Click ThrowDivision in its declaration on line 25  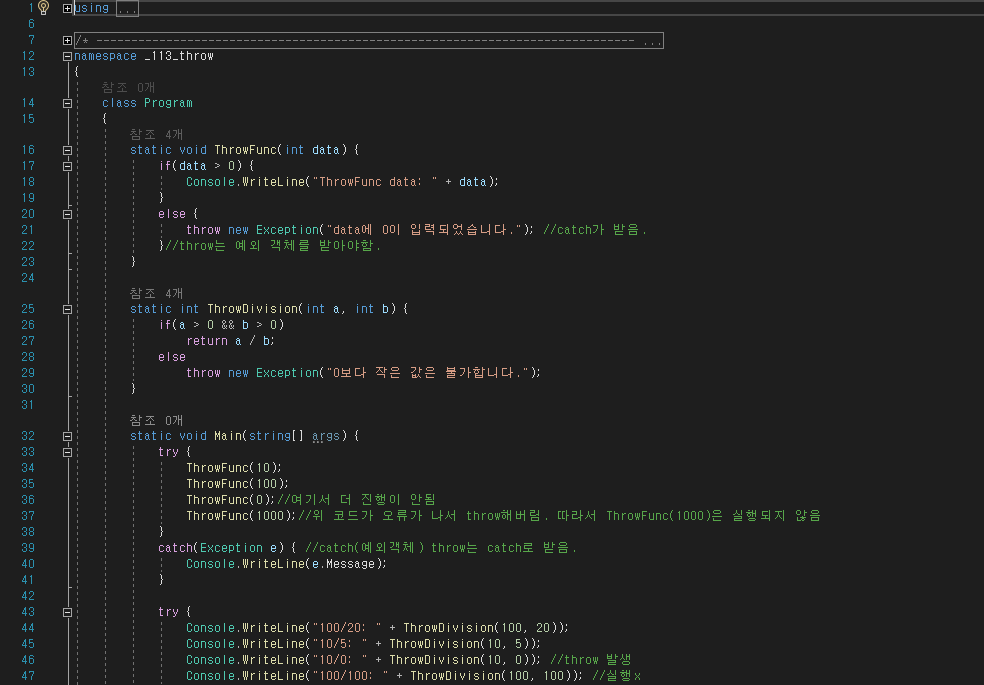coord(252,309)
